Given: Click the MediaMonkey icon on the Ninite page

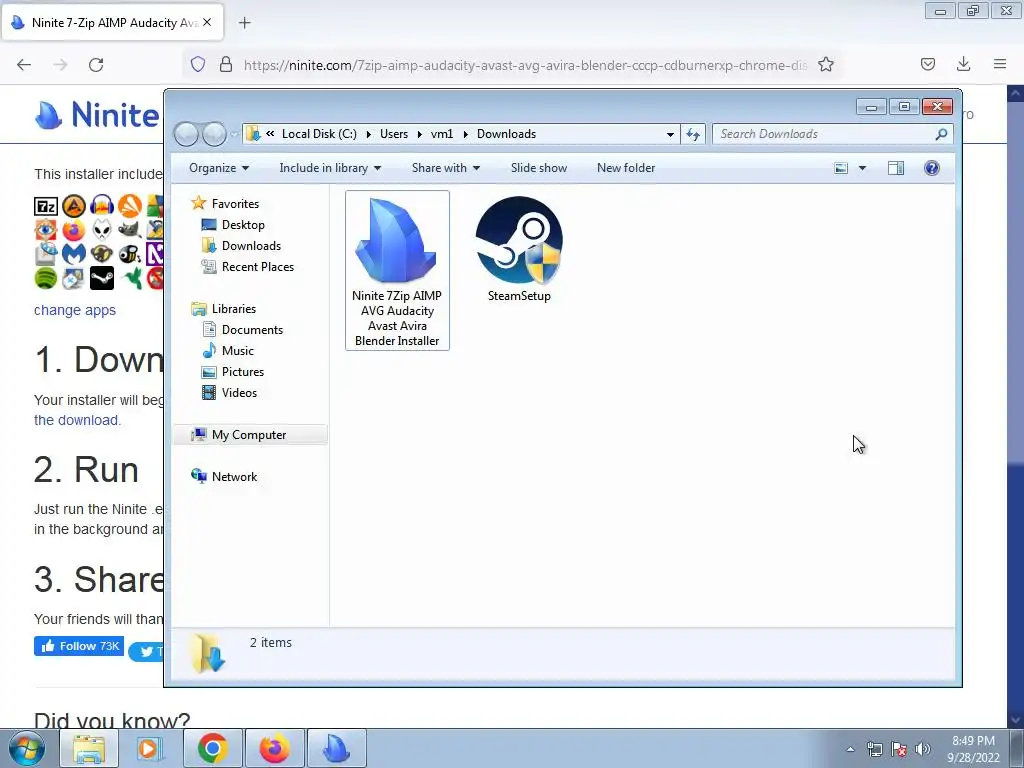Looking at the screenshot, I should point(102,254).
